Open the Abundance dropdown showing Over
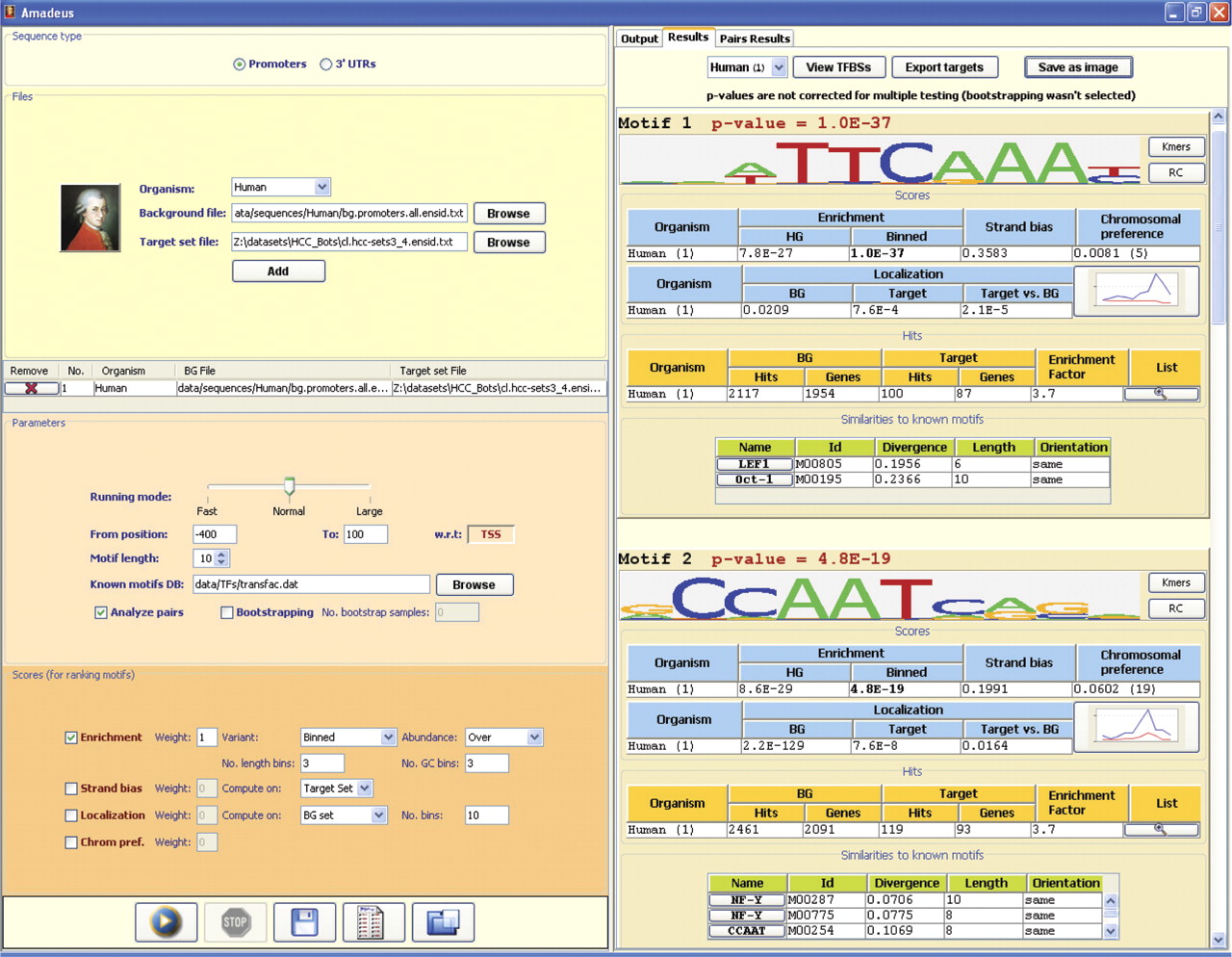 tap(504, 737)
